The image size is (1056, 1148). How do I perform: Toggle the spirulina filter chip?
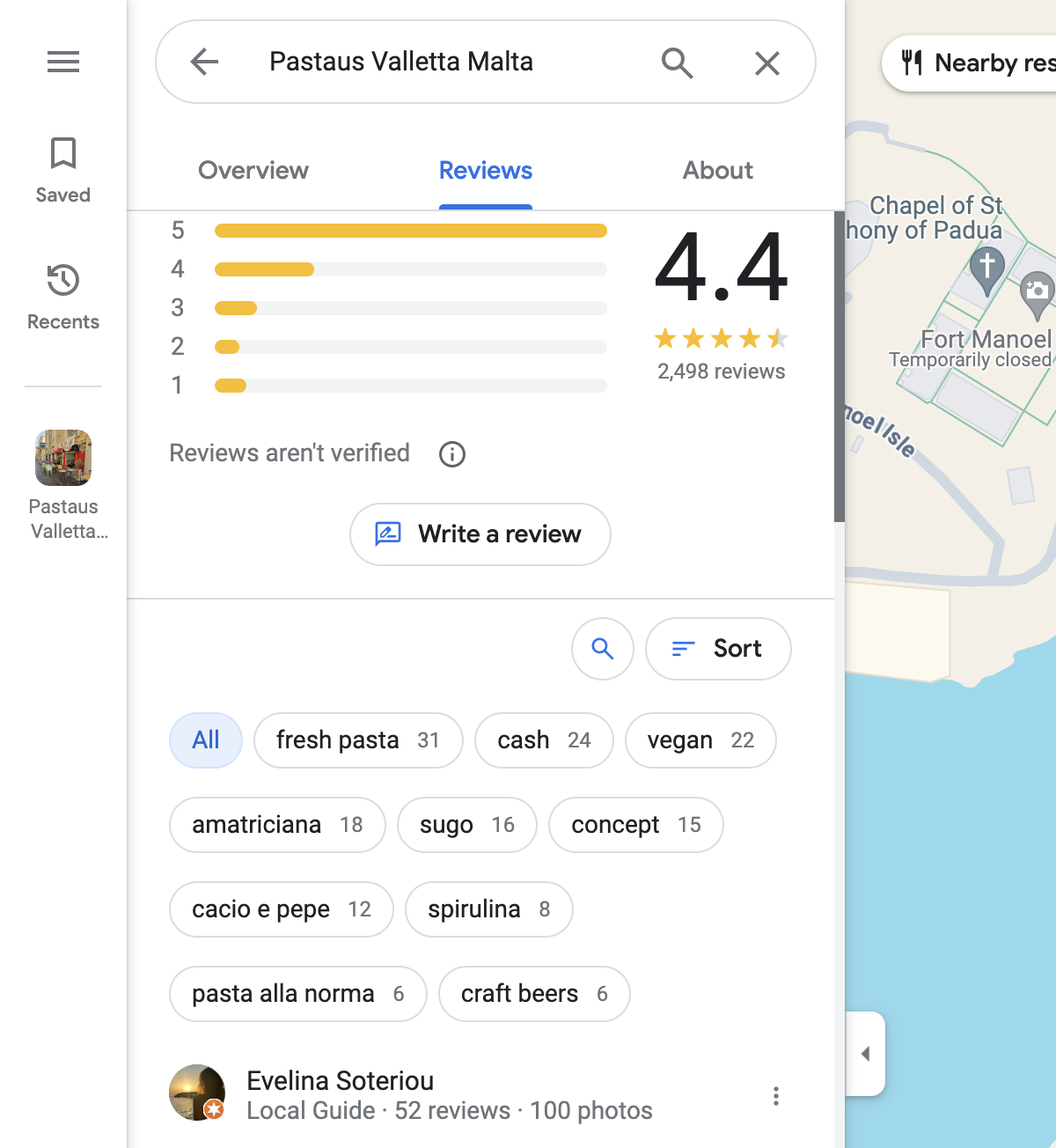(x=489, y=909)
